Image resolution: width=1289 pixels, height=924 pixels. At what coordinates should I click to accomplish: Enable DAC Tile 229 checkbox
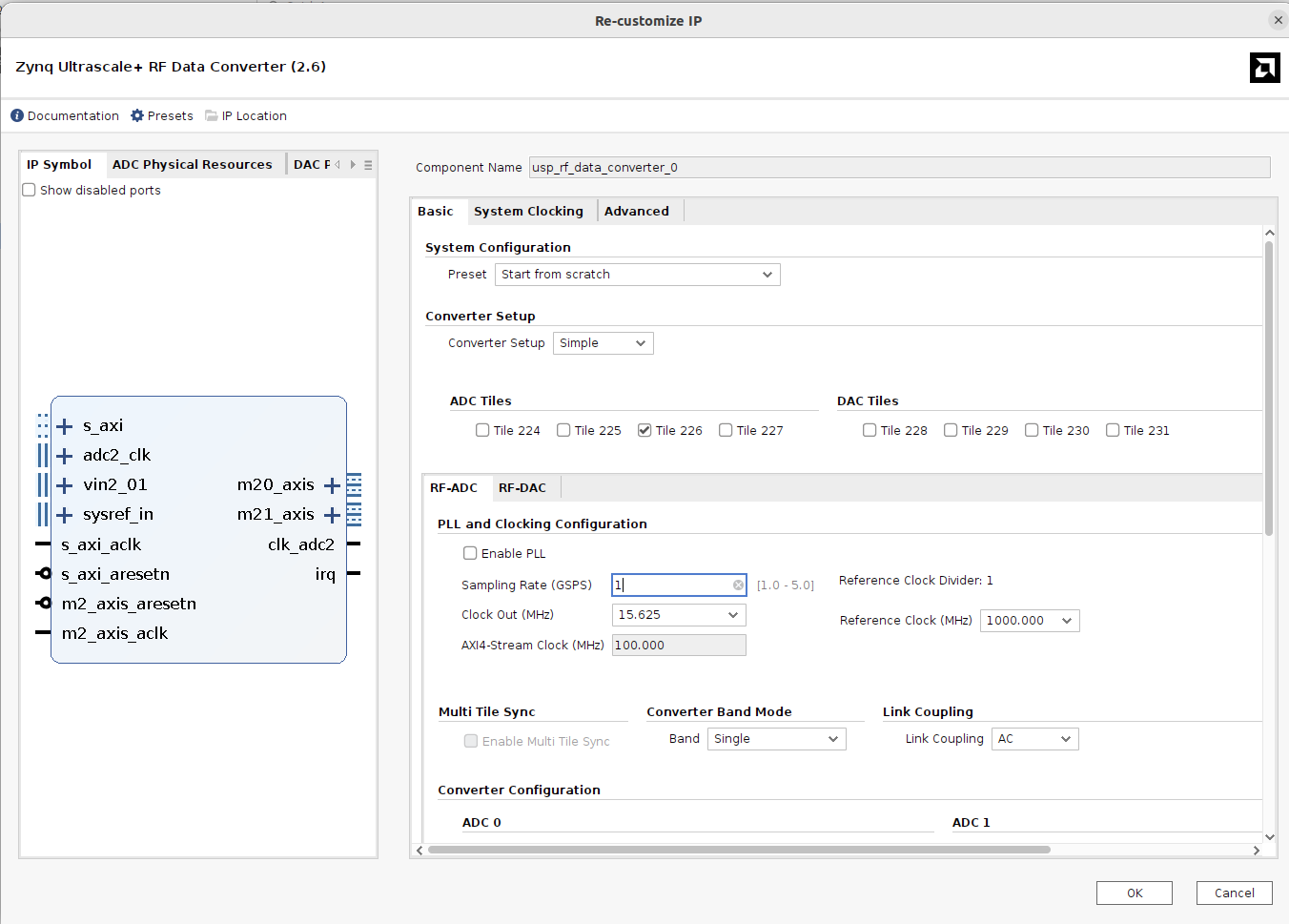pos(951,430)
